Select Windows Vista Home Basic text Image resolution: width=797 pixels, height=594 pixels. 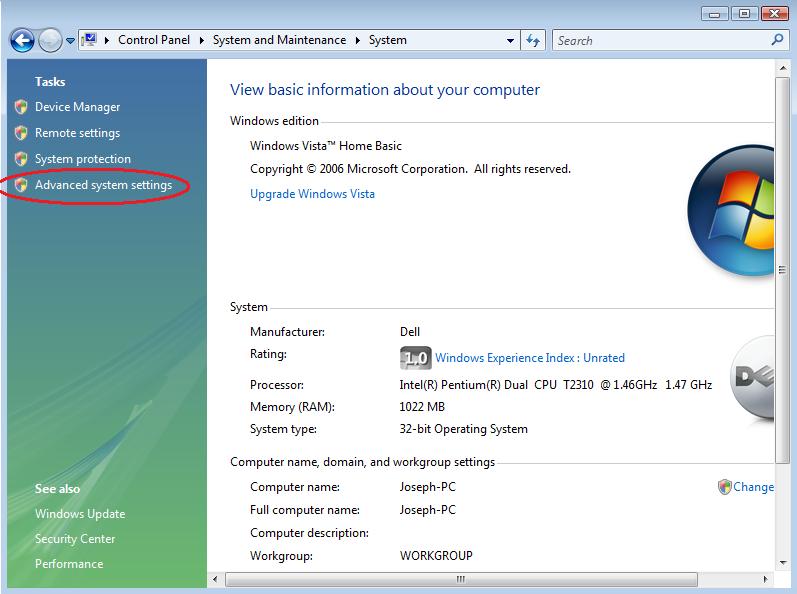pos(326,146)
